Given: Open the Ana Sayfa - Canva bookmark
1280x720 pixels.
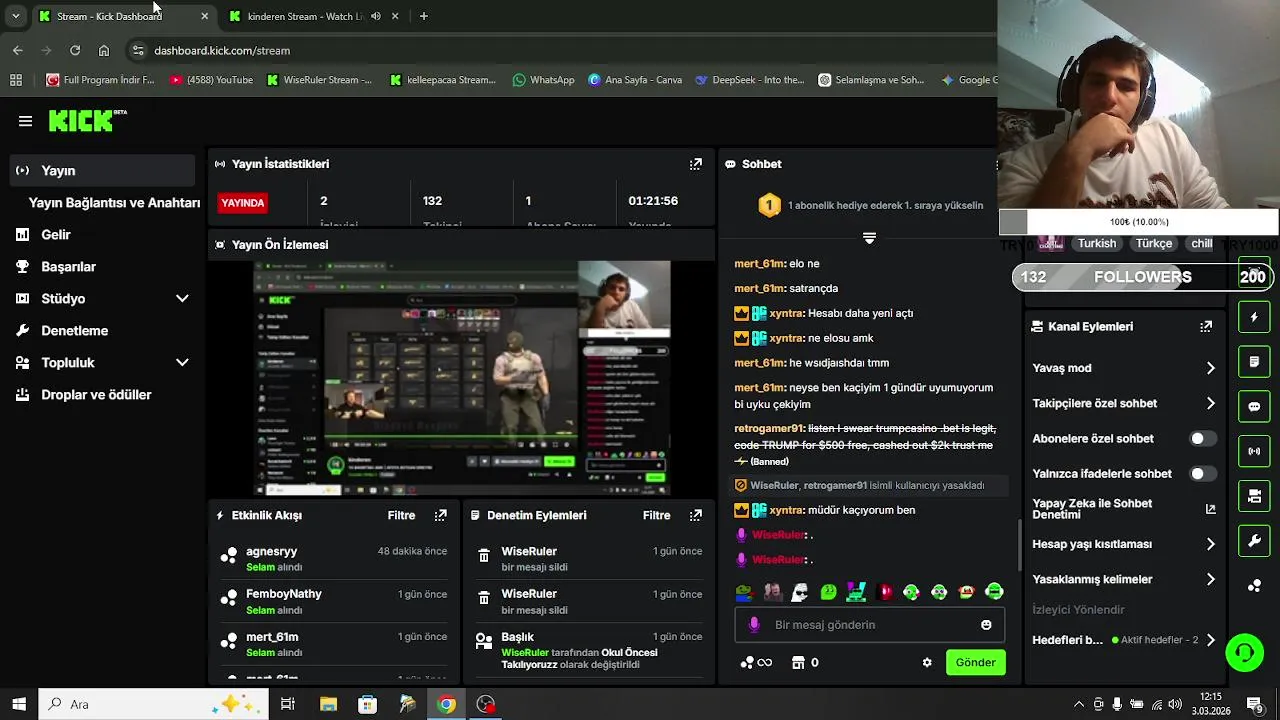Looking at the screenshot, I should (x=635, y=80).
